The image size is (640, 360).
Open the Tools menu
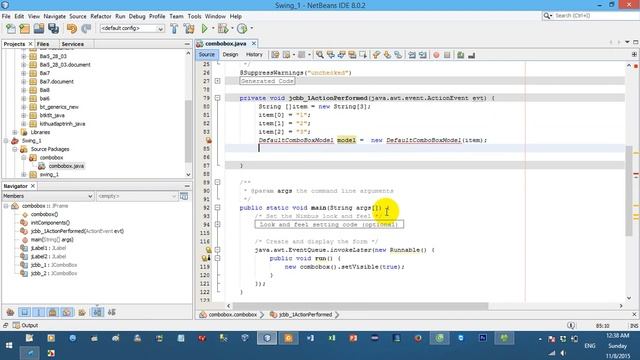[x=194, y=16]
